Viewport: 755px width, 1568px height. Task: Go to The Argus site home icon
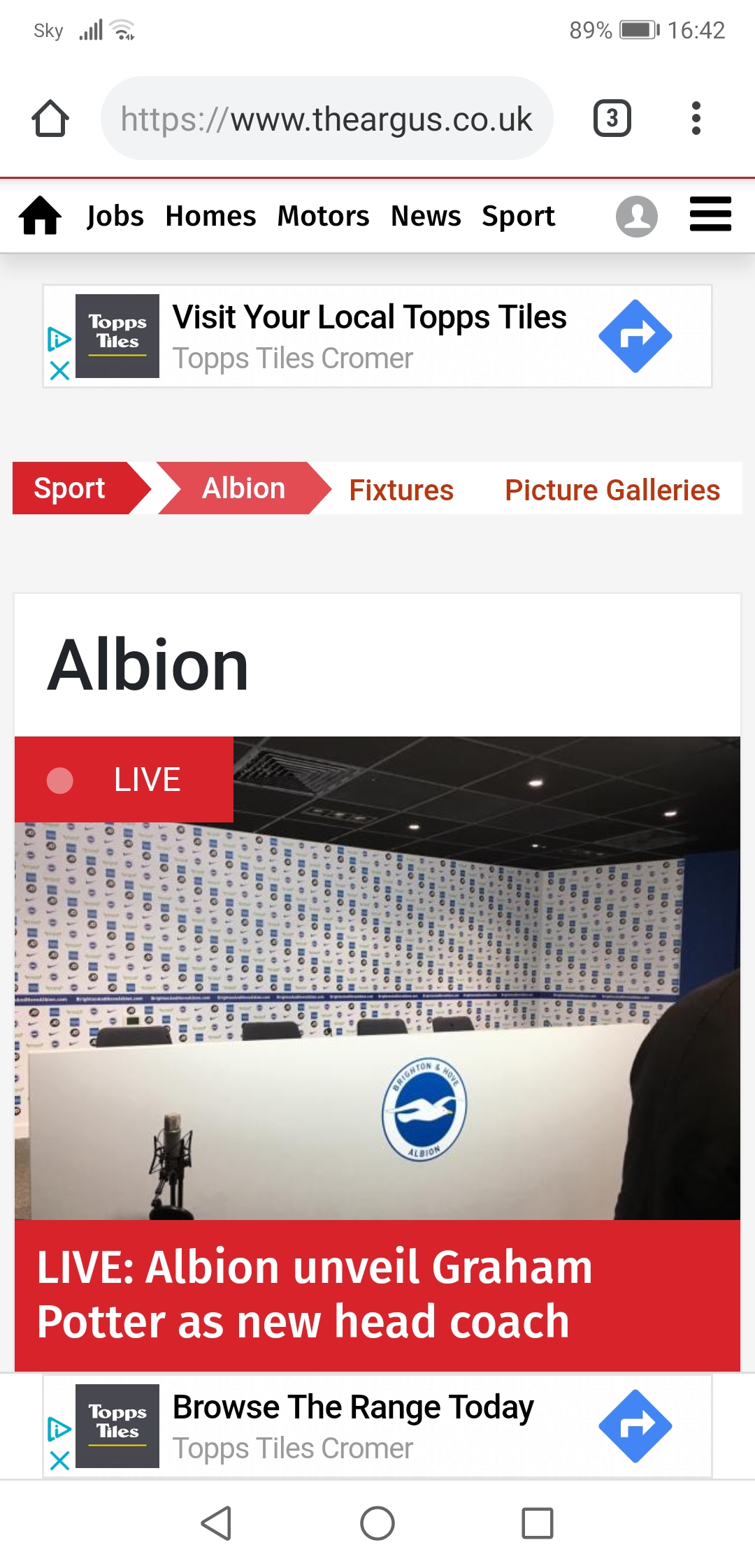[x=41, y=215]
